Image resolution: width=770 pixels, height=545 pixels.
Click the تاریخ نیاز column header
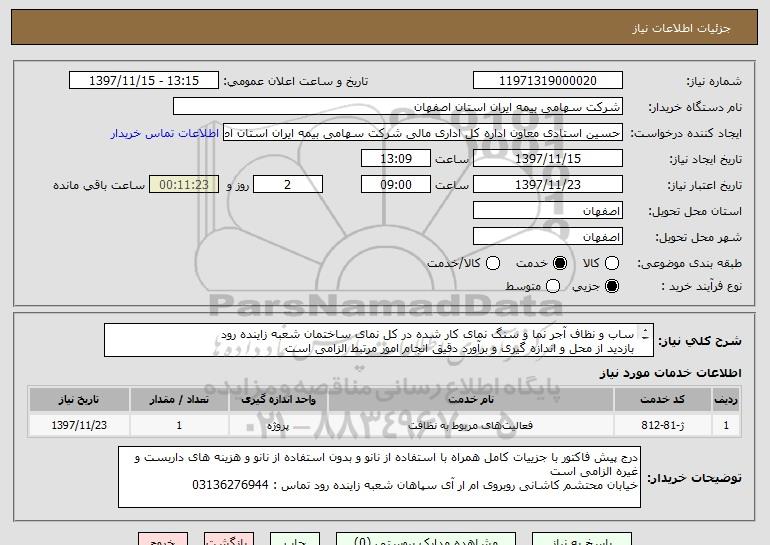point(79,400)
